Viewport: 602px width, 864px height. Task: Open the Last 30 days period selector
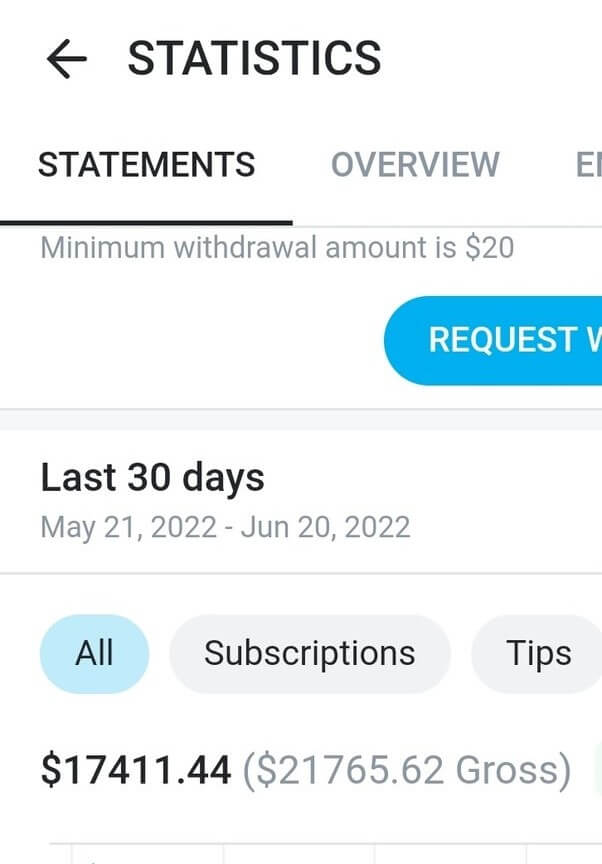(153, 478)
